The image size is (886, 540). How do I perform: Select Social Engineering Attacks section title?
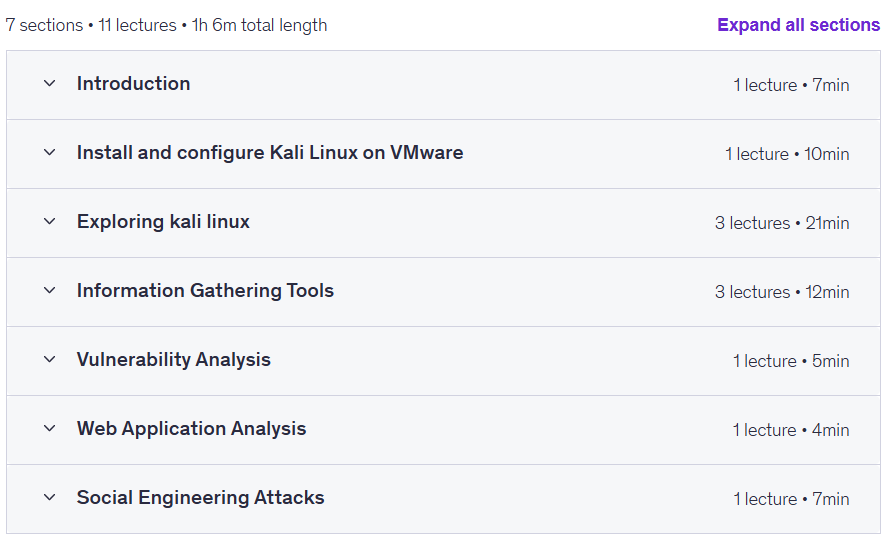[x=201, y=498]
